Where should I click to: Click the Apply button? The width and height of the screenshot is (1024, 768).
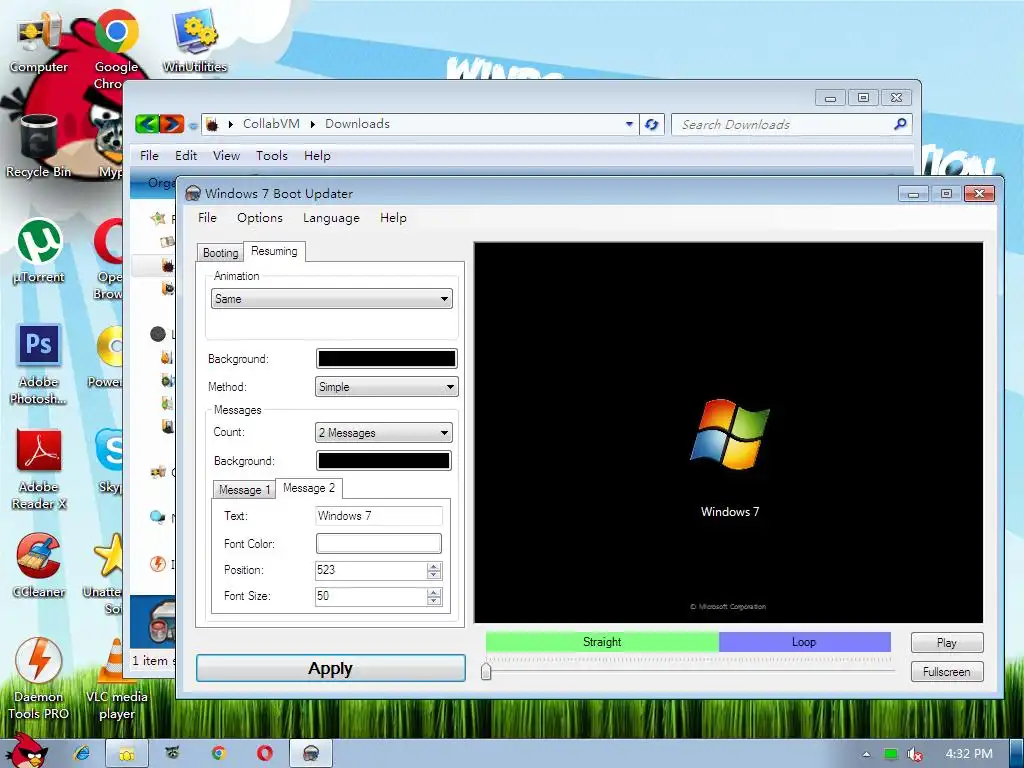330,668
